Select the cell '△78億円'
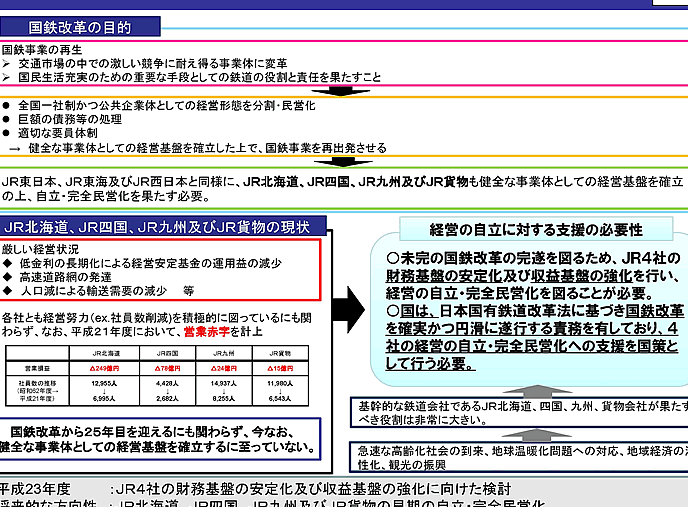 pyautogui.click(x=168, y=368)
